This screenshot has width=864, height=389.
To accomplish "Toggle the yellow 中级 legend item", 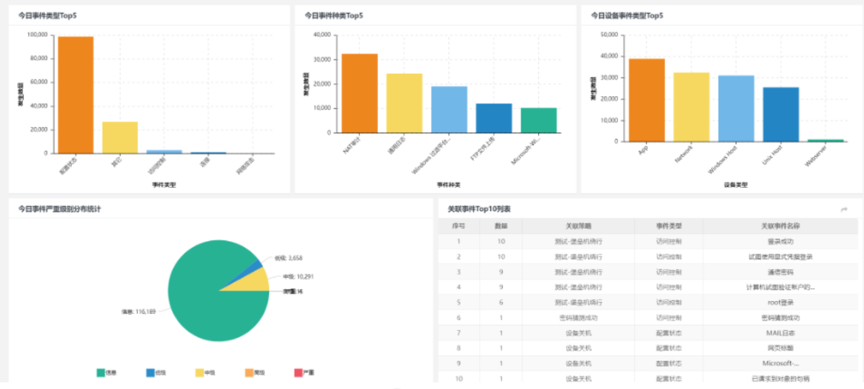I will pos(206,373).
